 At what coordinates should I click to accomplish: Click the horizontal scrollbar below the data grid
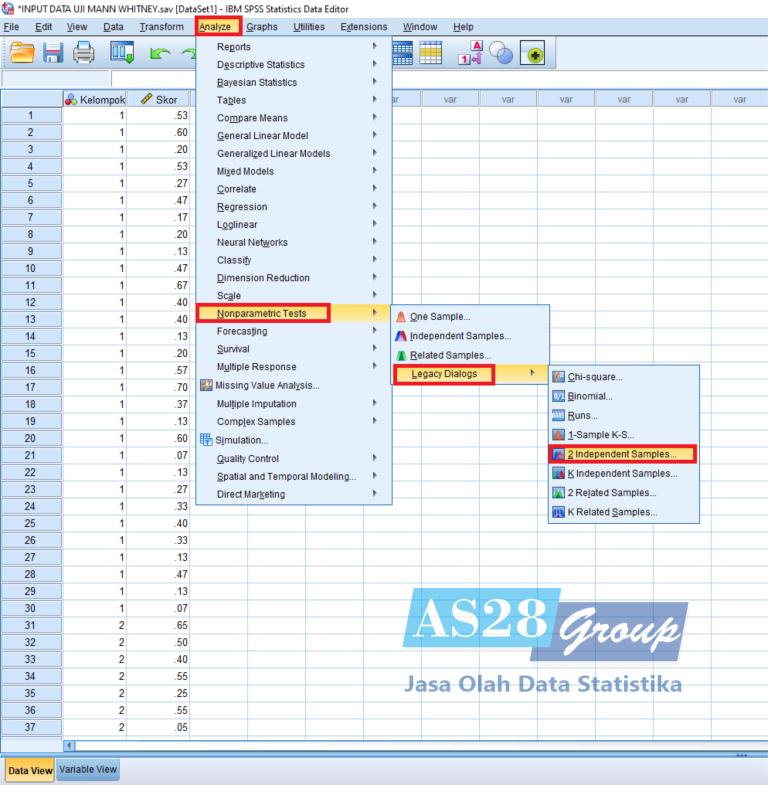pyautogui.click(x=400, y=745)
